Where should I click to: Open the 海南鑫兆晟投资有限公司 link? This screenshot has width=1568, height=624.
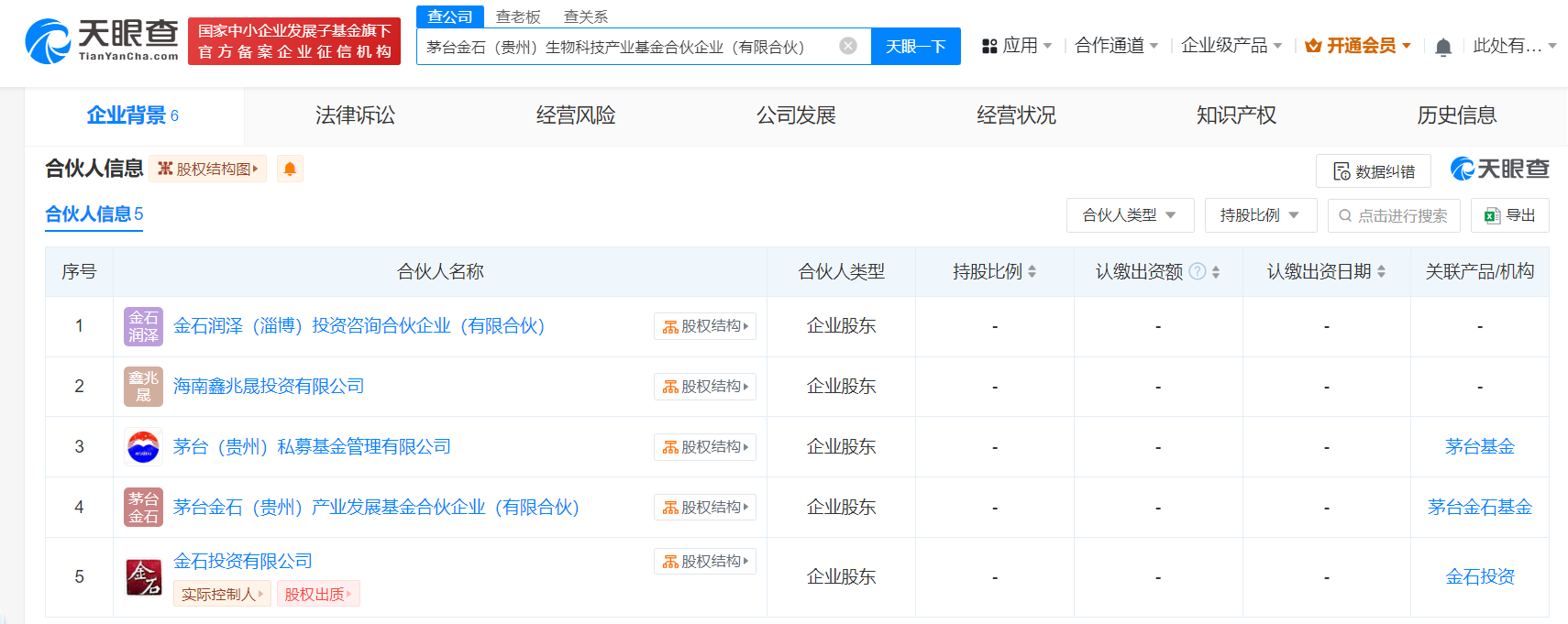pos(269,387)
